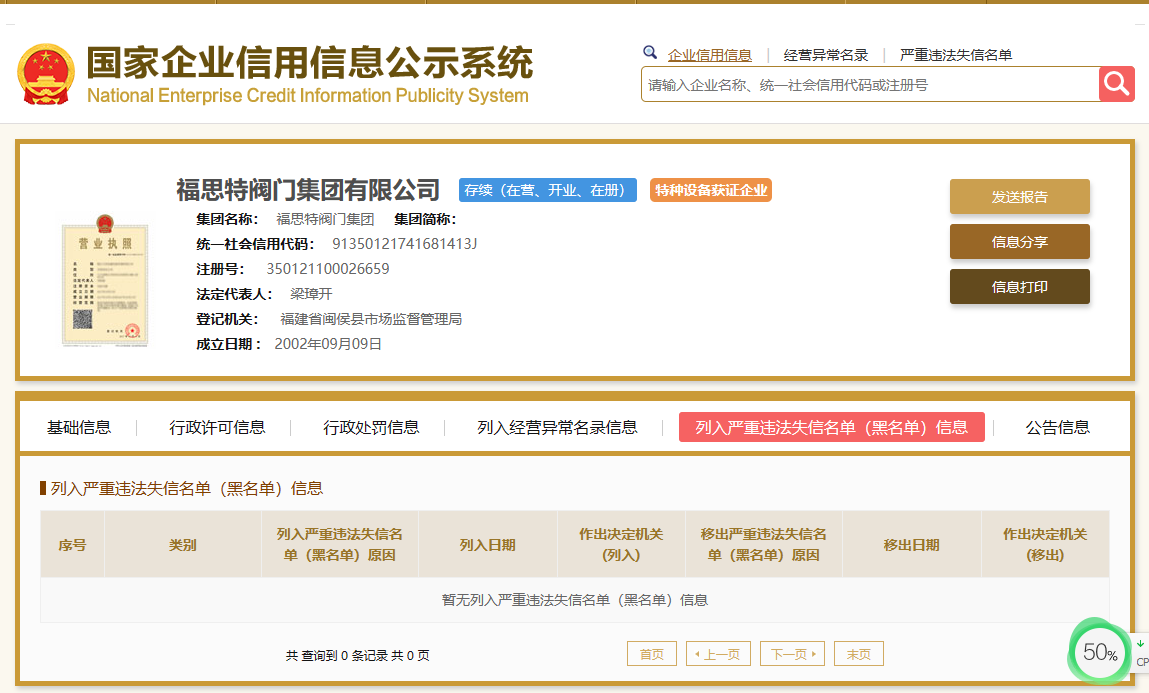Open the 列入经营异常名录信息 tab
Screen dimensions: 1149x693
click(x=557, y=427)
